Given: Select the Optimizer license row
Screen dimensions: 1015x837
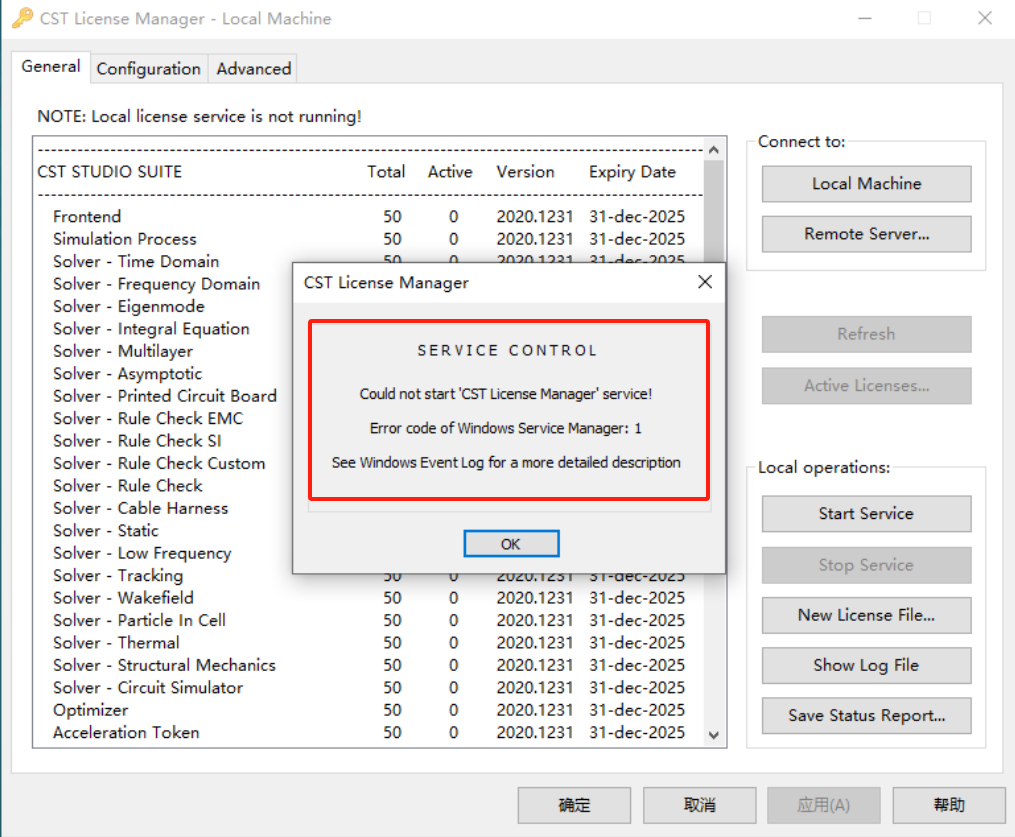Looking at the screenshot, I should 369,710.
